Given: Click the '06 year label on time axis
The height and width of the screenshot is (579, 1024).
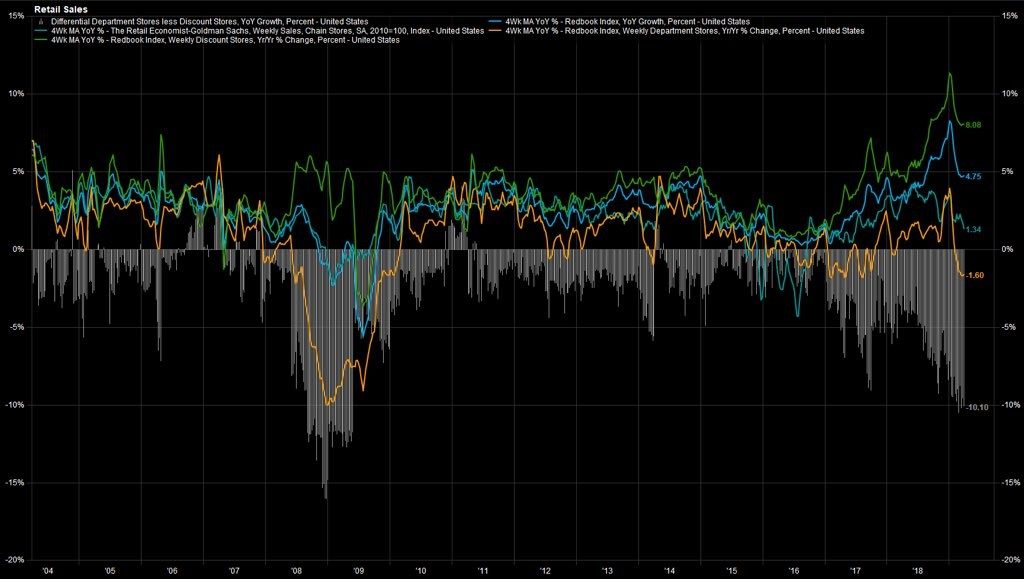Looking at the screenshot, I should point(172,571).
